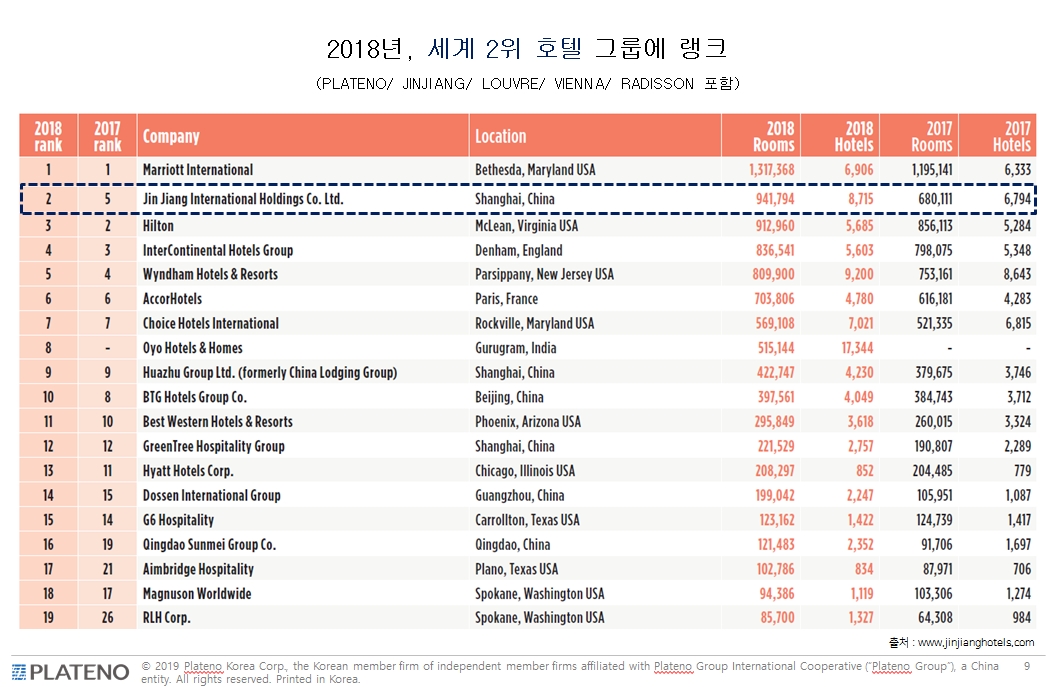Screen dimensions: 1051x687
Task: Click the Gurugram, India location
Action: coord(515,348)
